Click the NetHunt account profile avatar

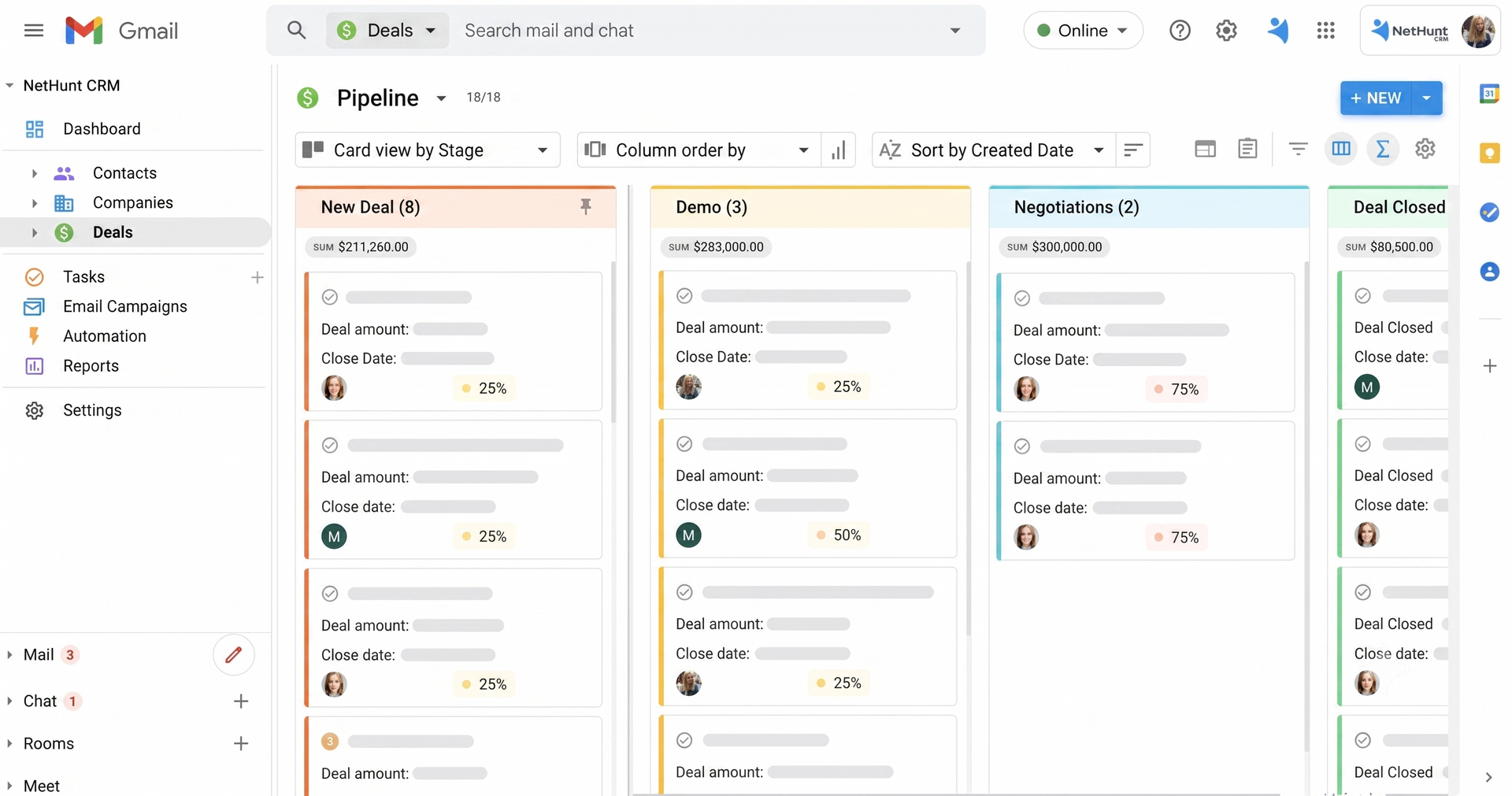tap(1477, 31)
